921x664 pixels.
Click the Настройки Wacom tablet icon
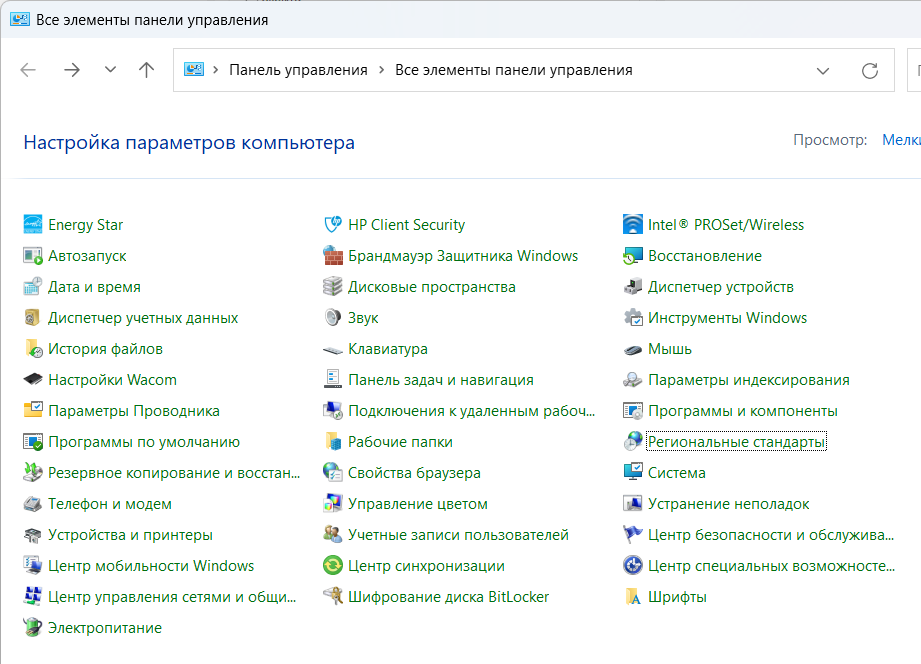(x=33, y=380)
